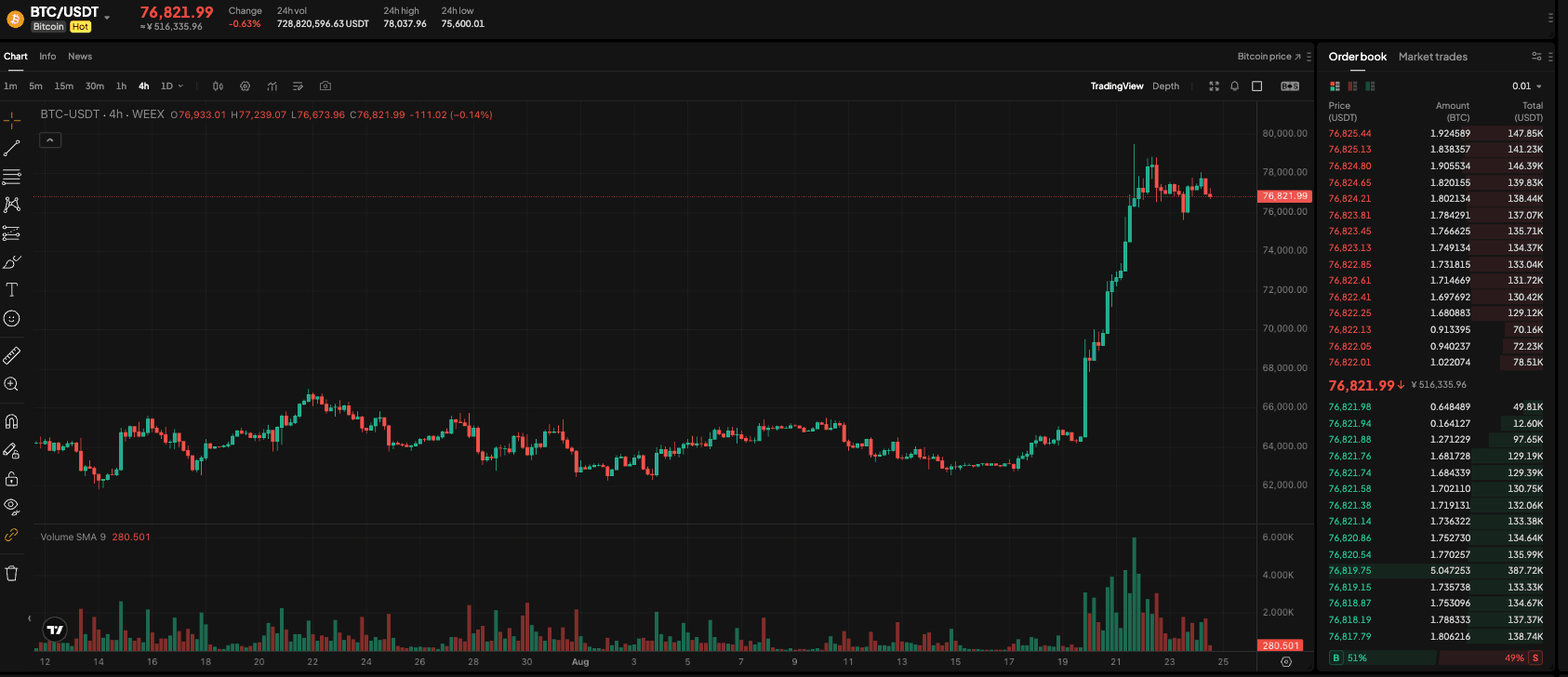Image resolution: width=1568 pixels, height=677 pixels.
Task: Click the Hot badge under pair name
Action: click(81, 27)
